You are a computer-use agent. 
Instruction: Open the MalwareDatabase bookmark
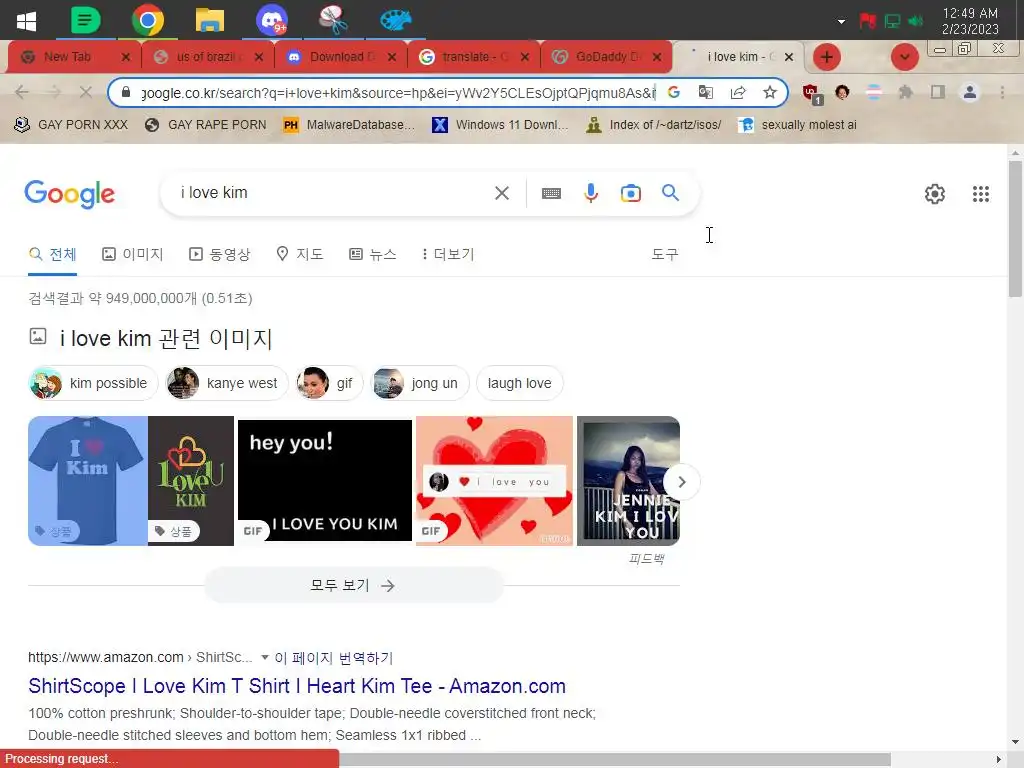point(349,125)
